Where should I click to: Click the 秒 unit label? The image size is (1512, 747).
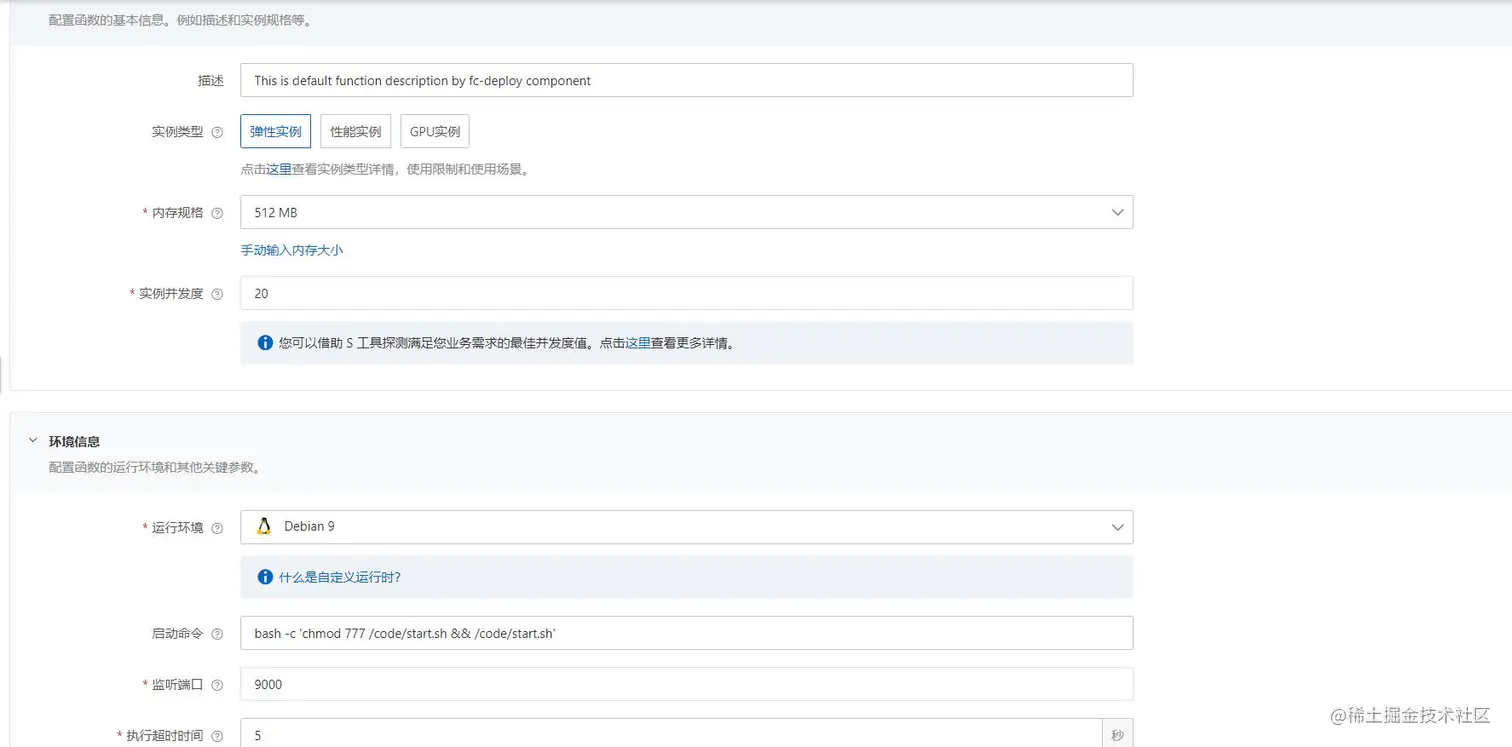[x=1118, y=735]
